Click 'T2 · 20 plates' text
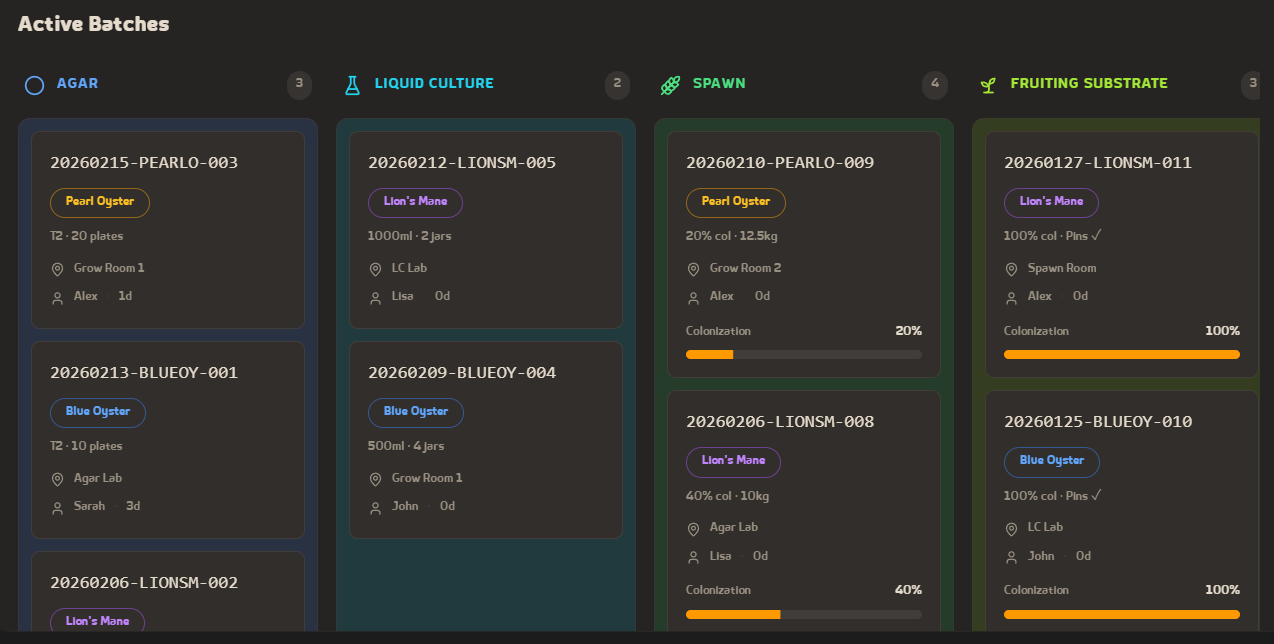This screenshot has height=644, width=1274. point(87,237)
